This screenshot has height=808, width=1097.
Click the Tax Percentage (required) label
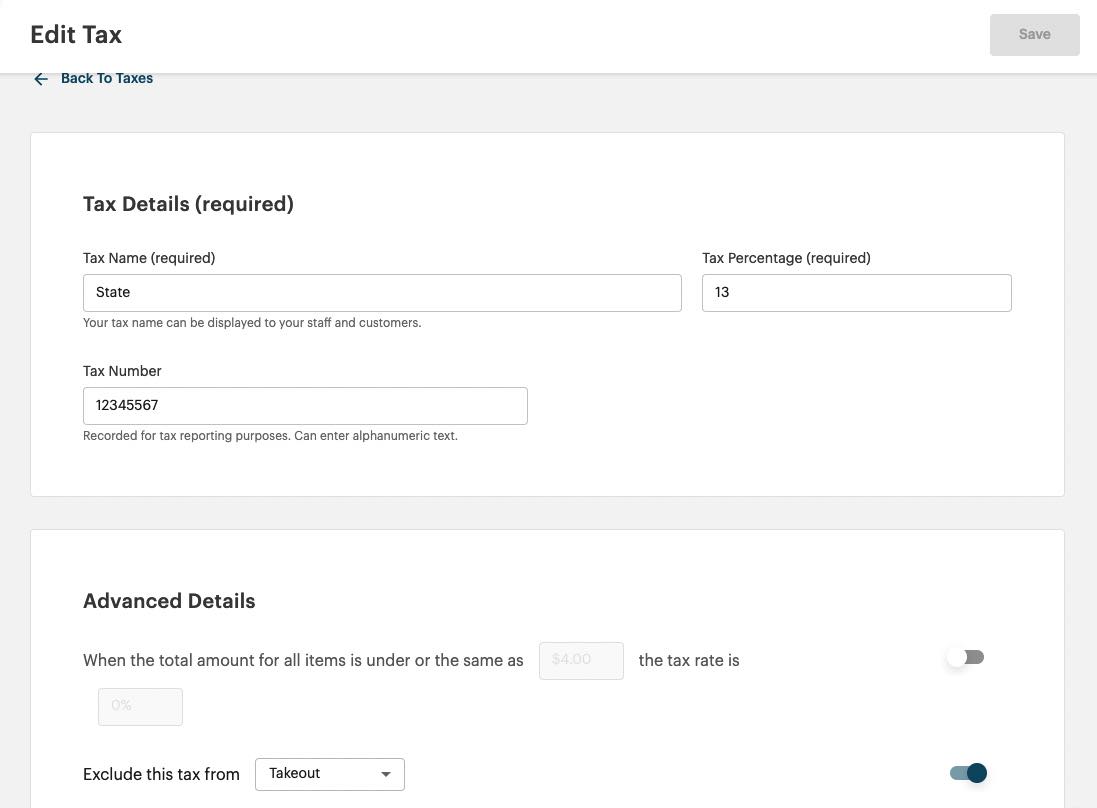point(786,258)
